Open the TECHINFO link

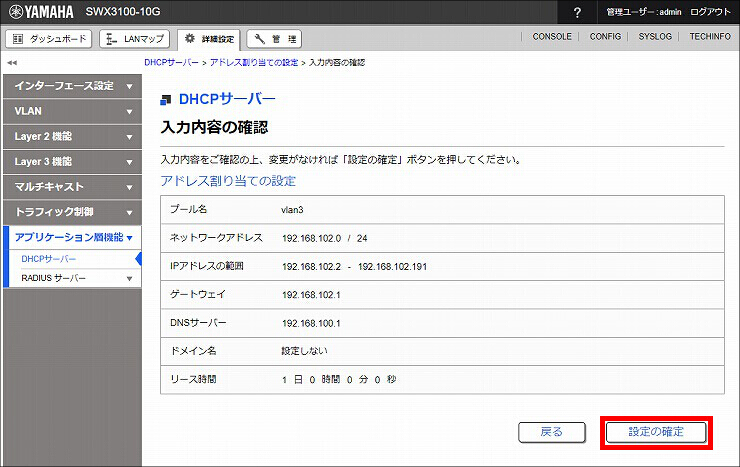coord(710,36)
